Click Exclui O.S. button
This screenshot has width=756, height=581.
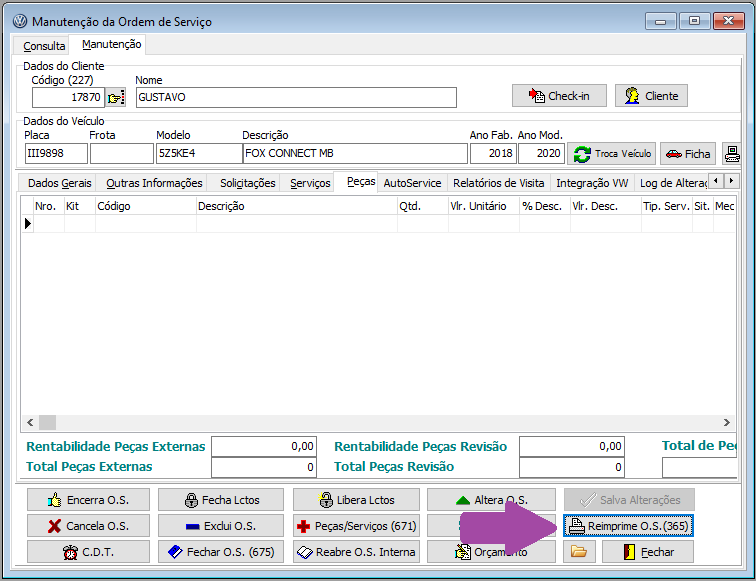[x=221, y=526]
